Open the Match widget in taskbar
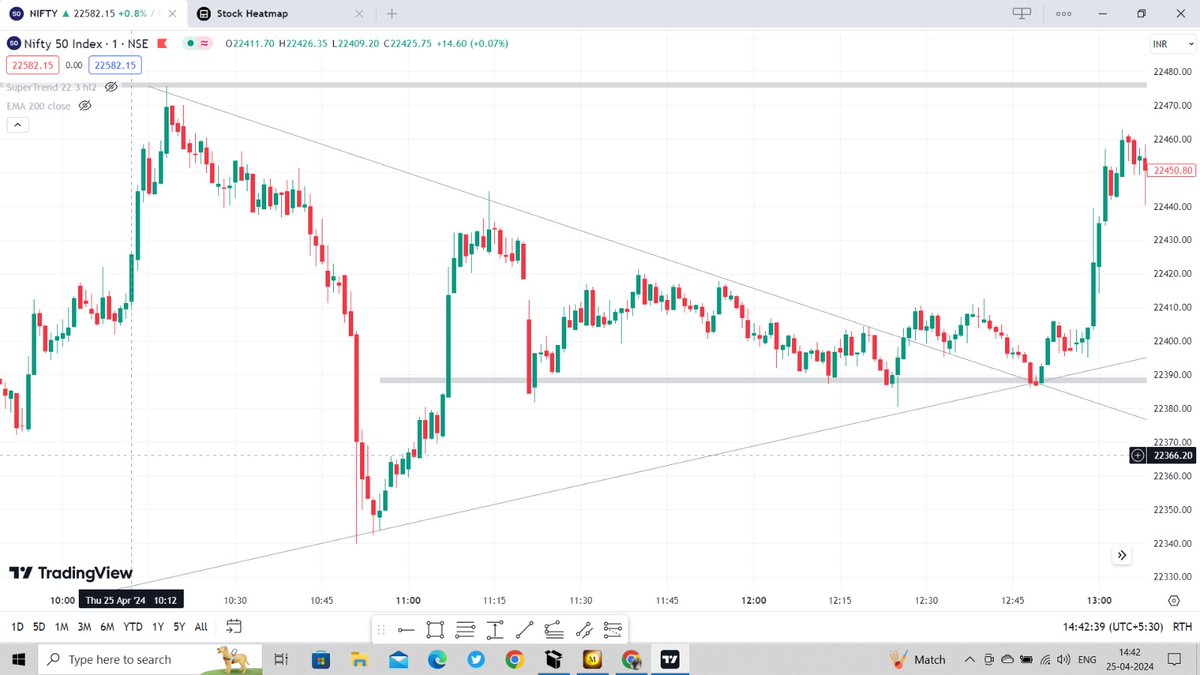The image size is (1200, 675). coord(917,660)
